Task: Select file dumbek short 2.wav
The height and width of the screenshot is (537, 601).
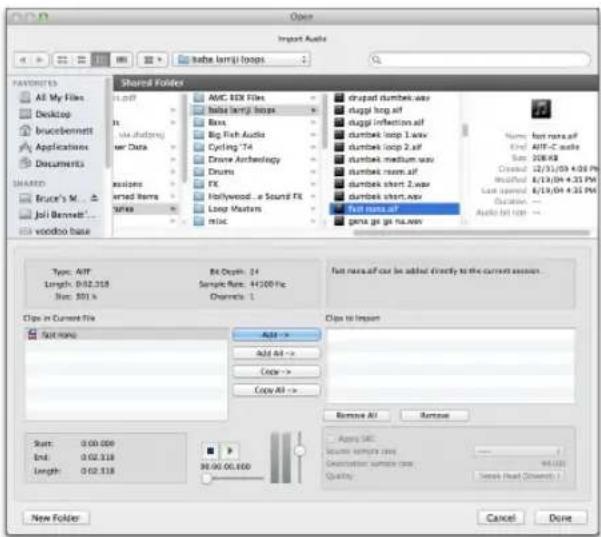Action: coord(395,184)
